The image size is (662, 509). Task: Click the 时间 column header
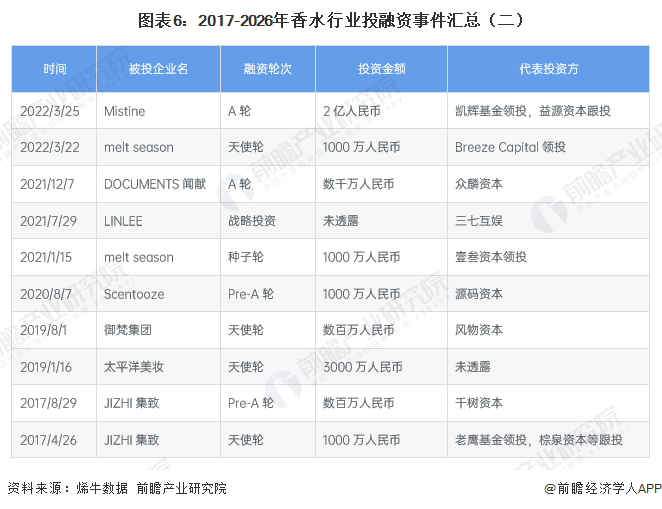[55, 68]
